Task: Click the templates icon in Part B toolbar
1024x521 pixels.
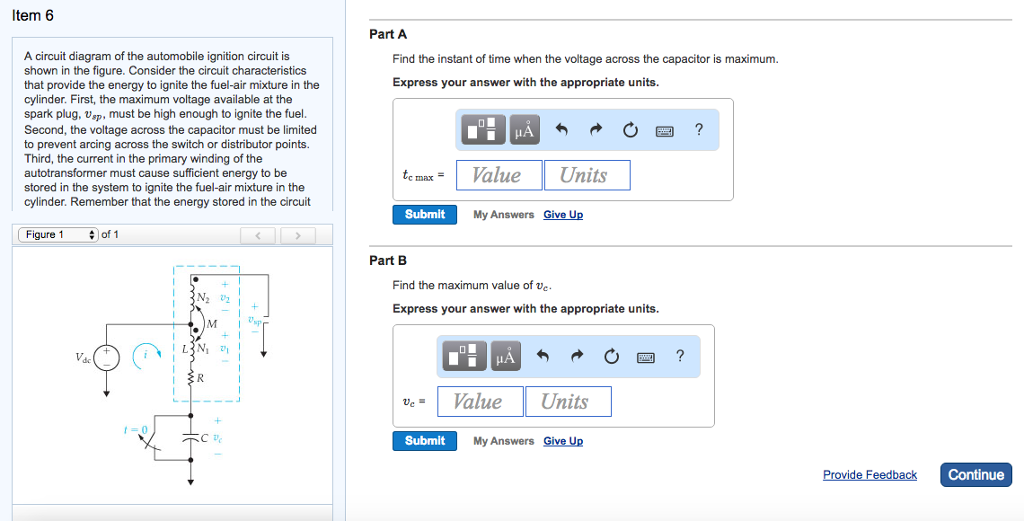Action: coord(464,356)
